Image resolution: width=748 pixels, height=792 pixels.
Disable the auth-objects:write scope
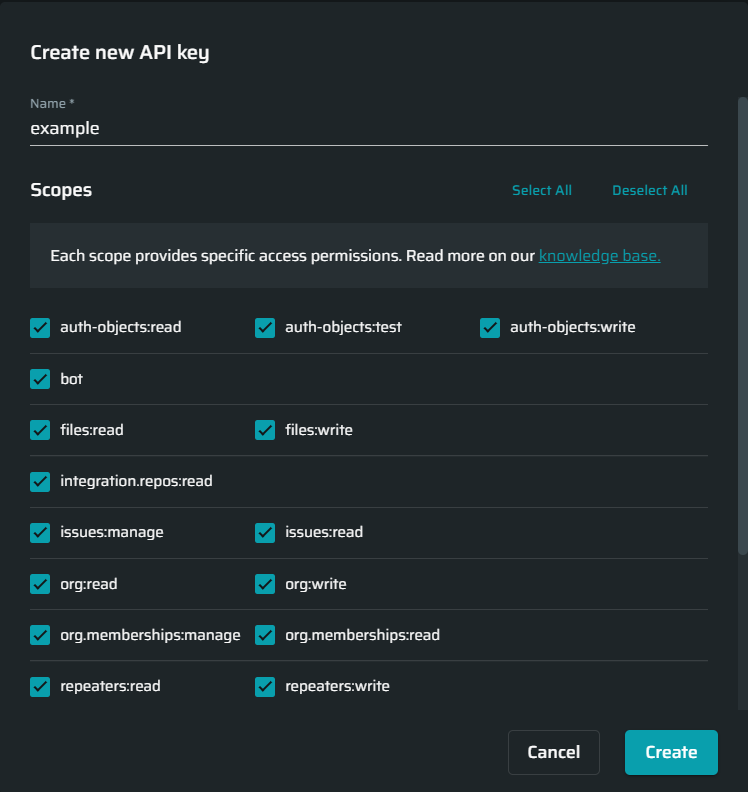pyautogui.click(x=490, y=327)
